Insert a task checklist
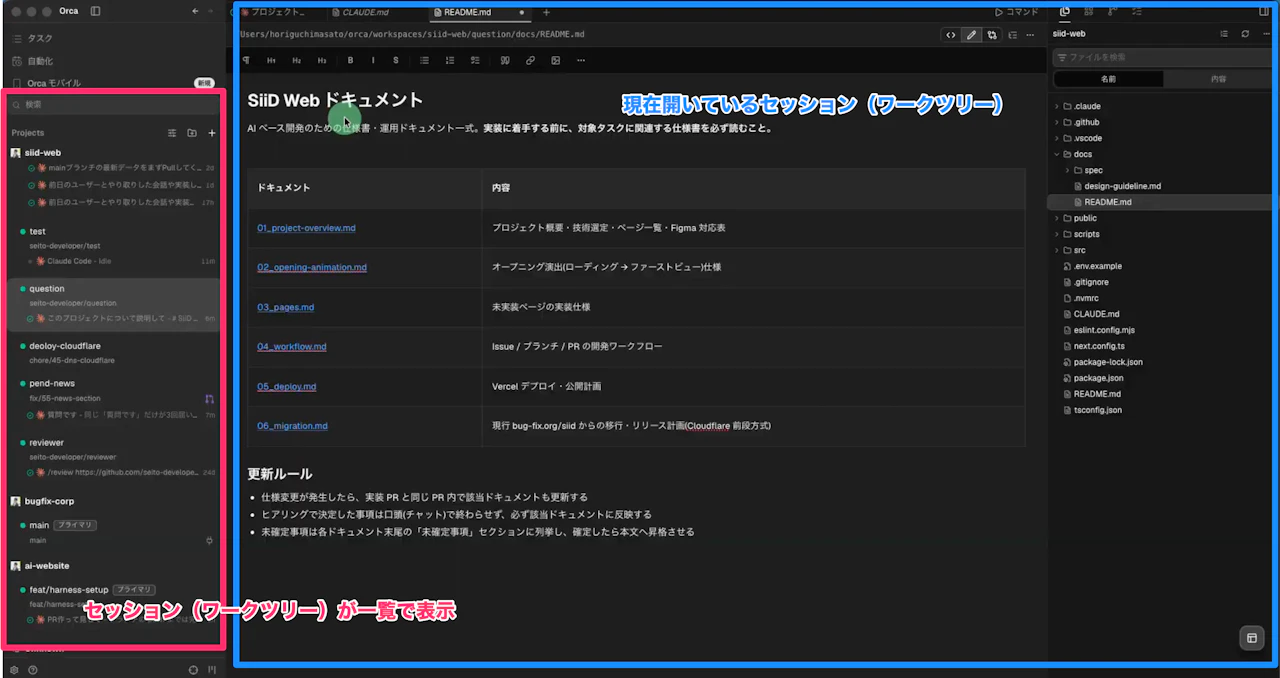1280x678 pixels. coord(474,60)
